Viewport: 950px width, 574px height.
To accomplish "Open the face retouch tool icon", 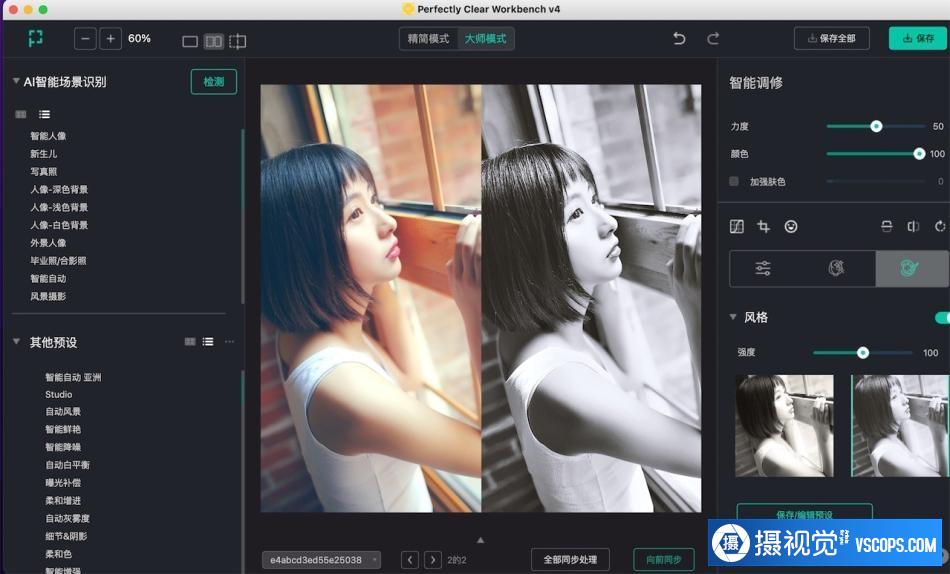I will point(791,227).
